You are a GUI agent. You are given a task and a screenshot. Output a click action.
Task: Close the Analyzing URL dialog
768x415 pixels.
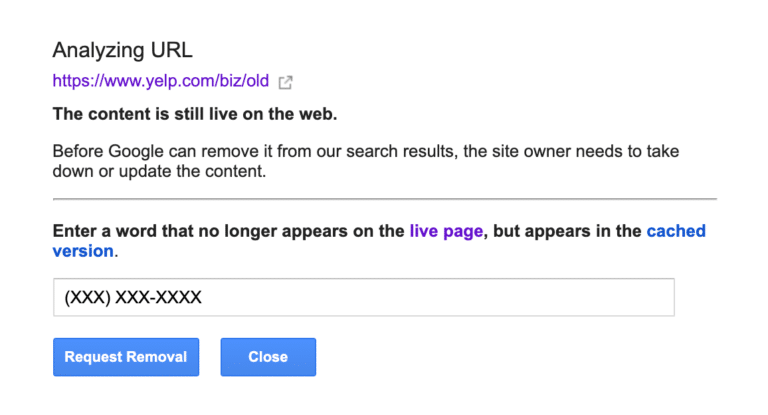pos(267,357)
